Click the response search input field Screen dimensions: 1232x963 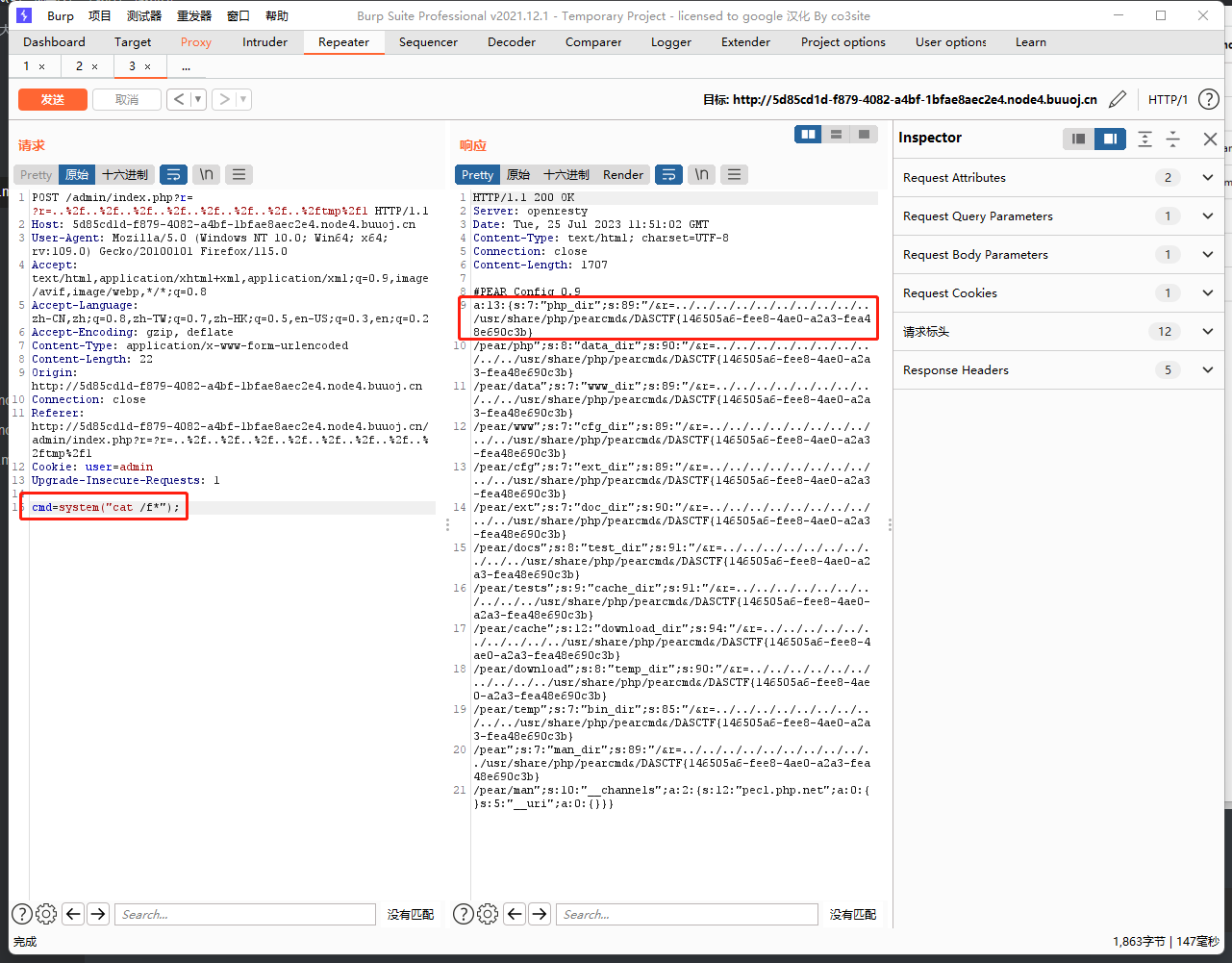687,914
